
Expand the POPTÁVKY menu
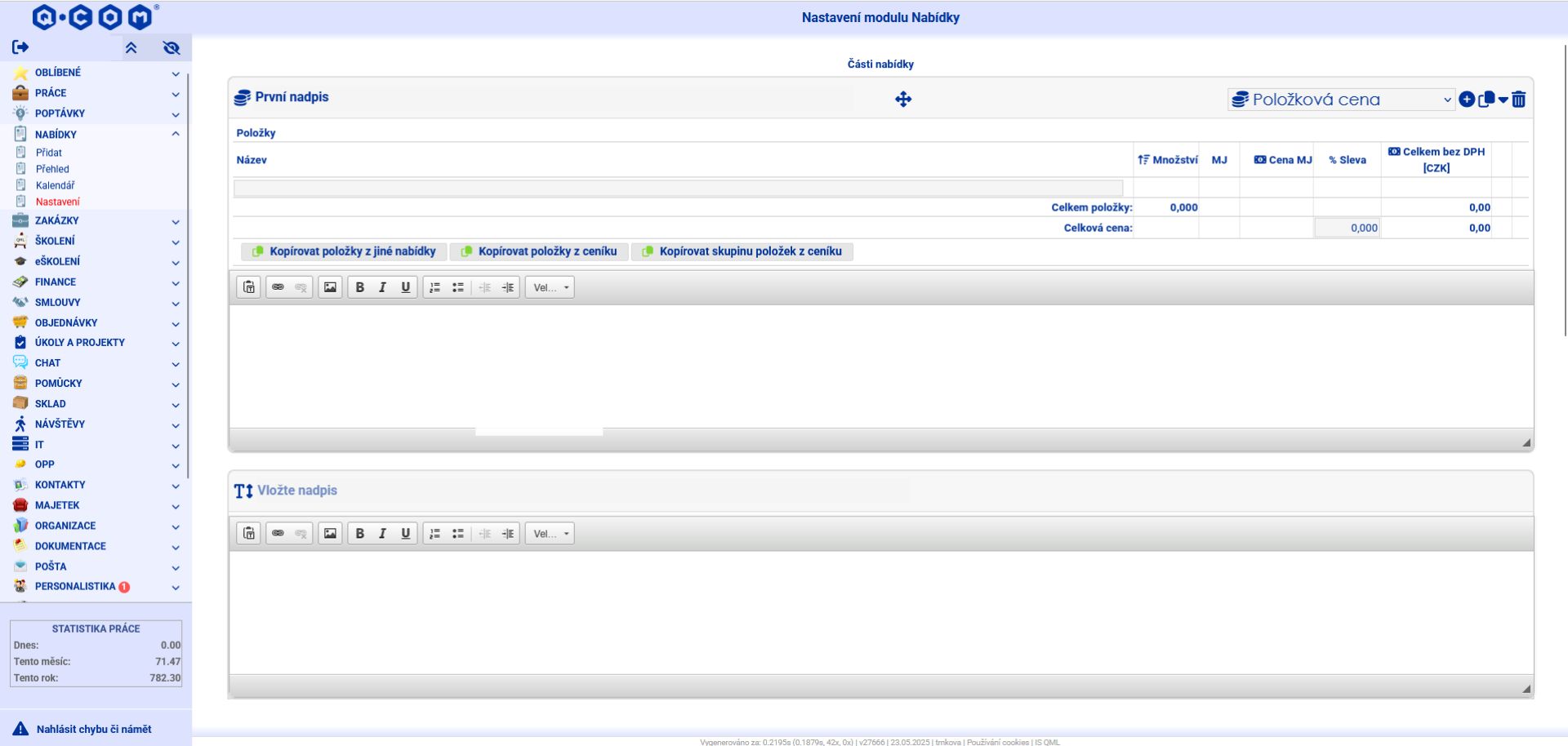[96, 113]
